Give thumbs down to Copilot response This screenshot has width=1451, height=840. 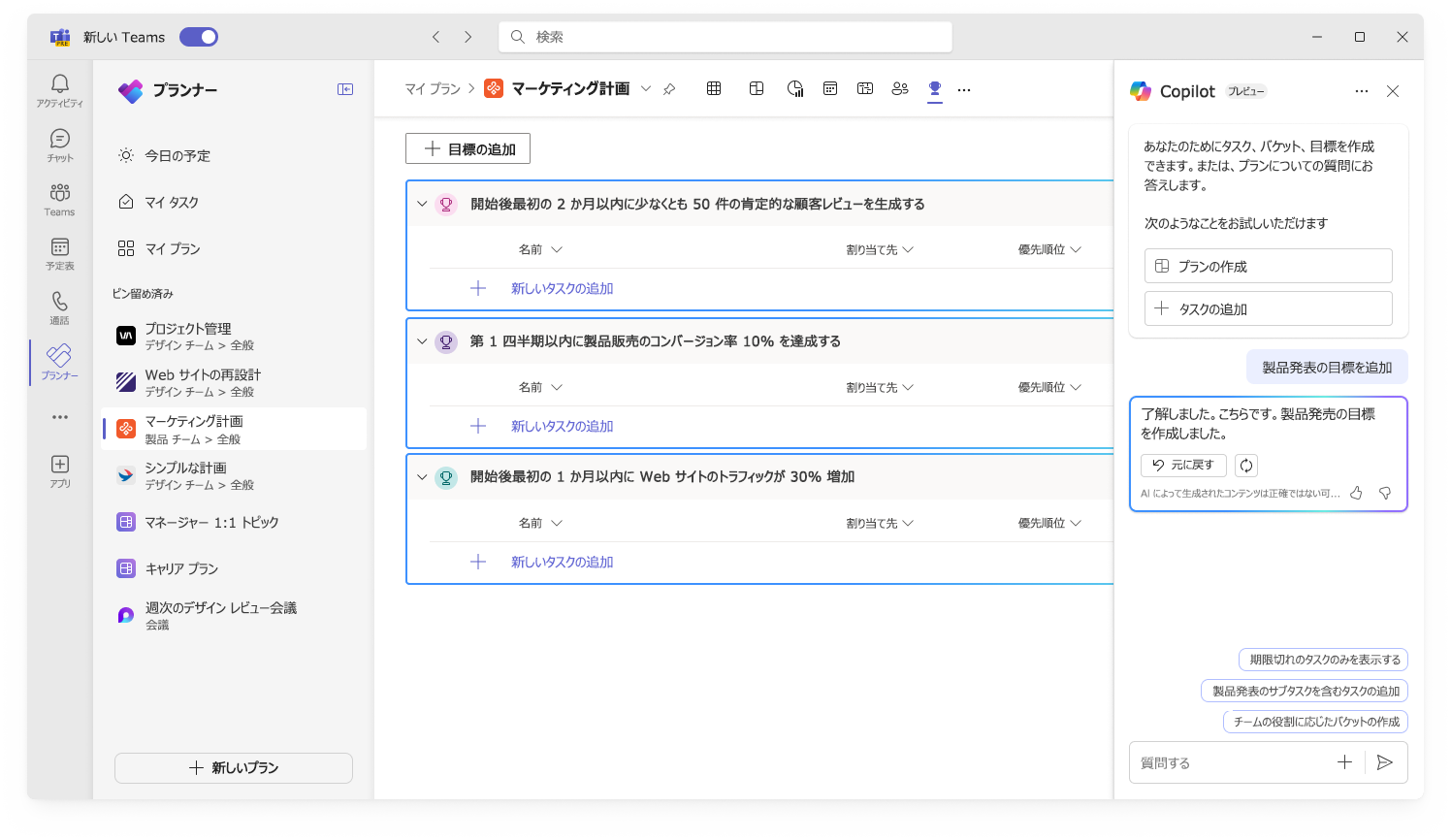(1385, 493)
